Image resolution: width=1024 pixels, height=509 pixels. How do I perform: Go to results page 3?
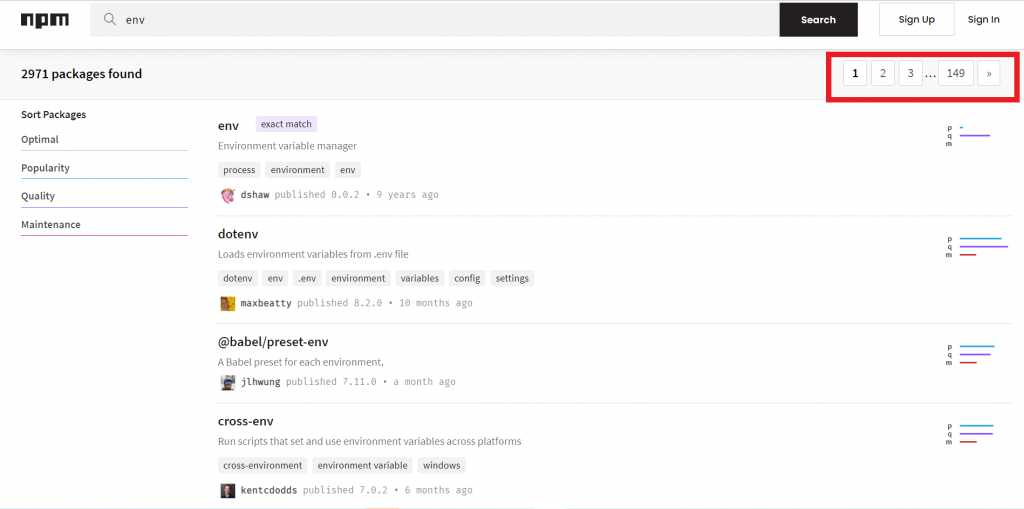tap(910, 73)
